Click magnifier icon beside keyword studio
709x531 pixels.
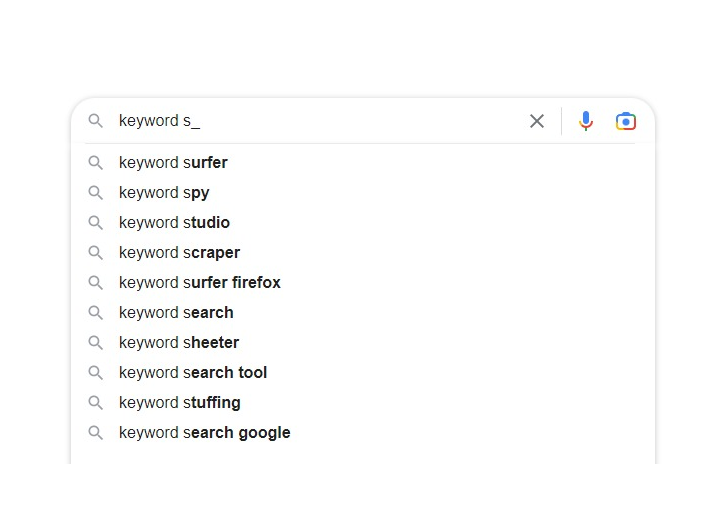[96, 222]
